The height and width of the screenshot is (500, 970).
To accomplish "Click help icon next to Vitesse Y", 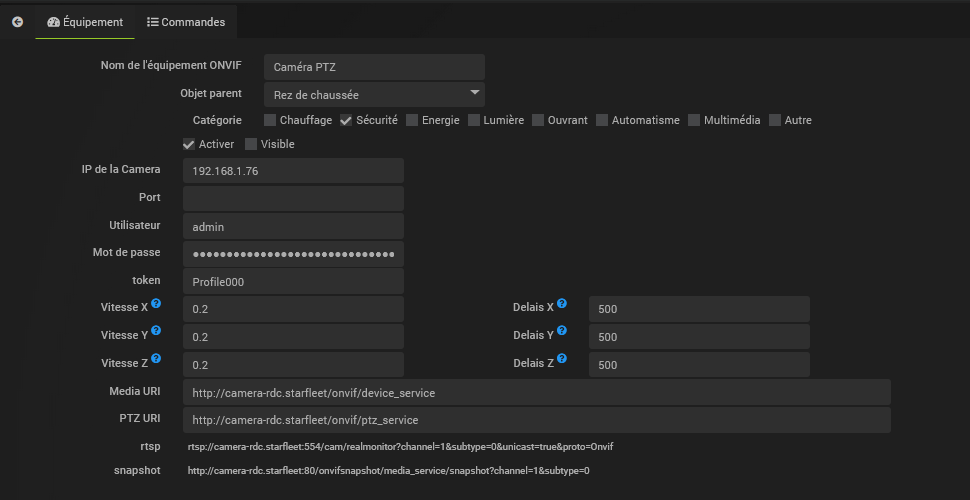I will (156, 331).
